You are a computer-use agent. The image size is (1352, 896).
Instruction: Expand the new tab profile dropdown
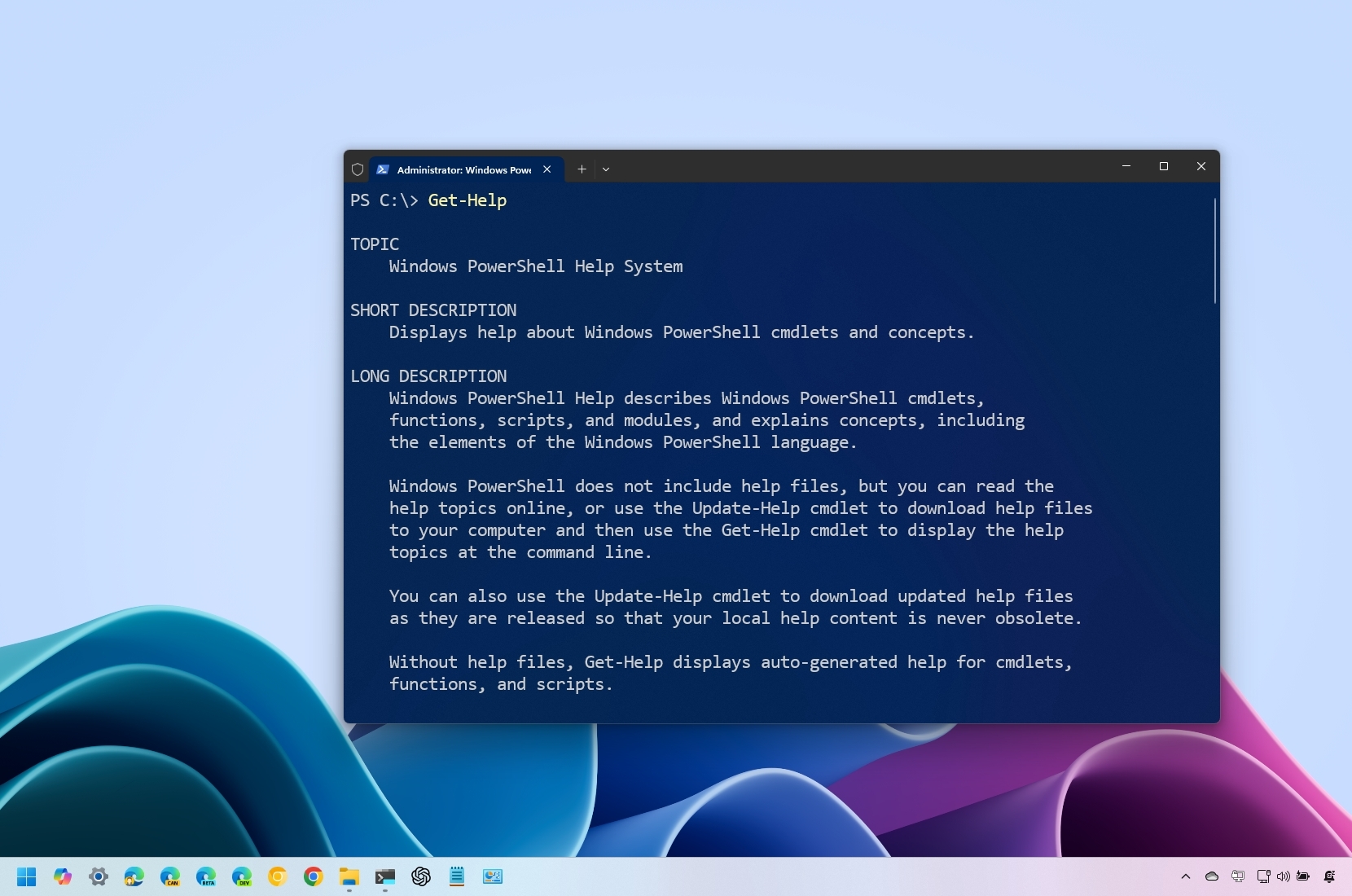click(x=606, y=169)
